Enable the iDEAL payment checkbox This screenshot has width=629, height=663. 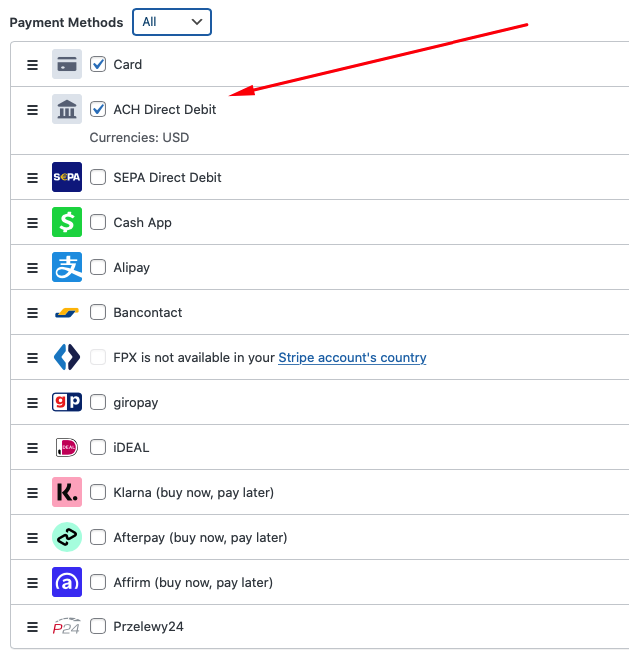[98, 447]
